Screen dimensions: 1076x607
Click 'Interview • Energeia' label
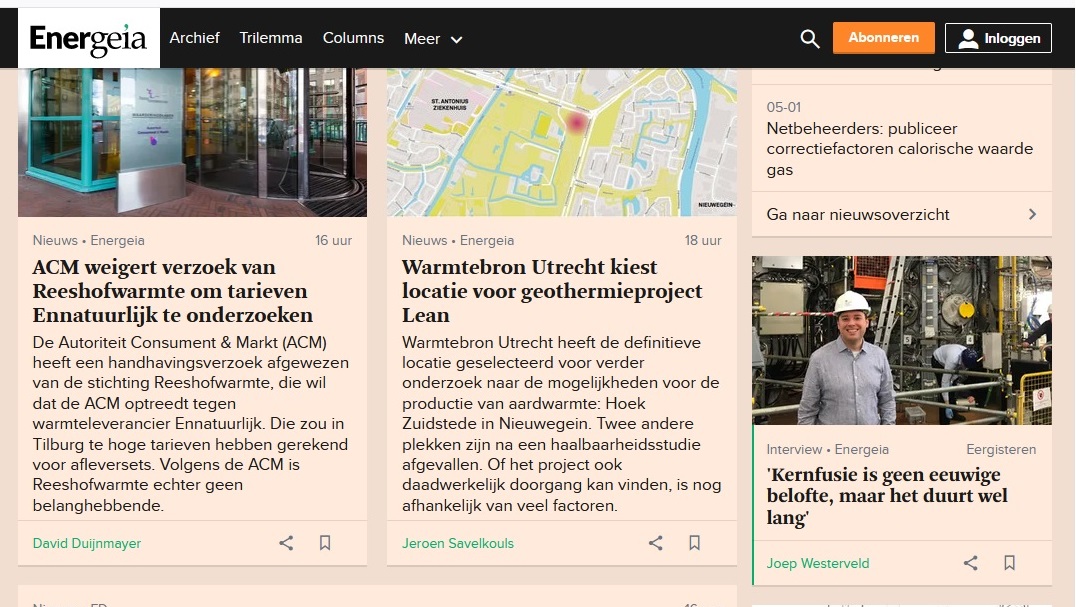coord(828,450)
